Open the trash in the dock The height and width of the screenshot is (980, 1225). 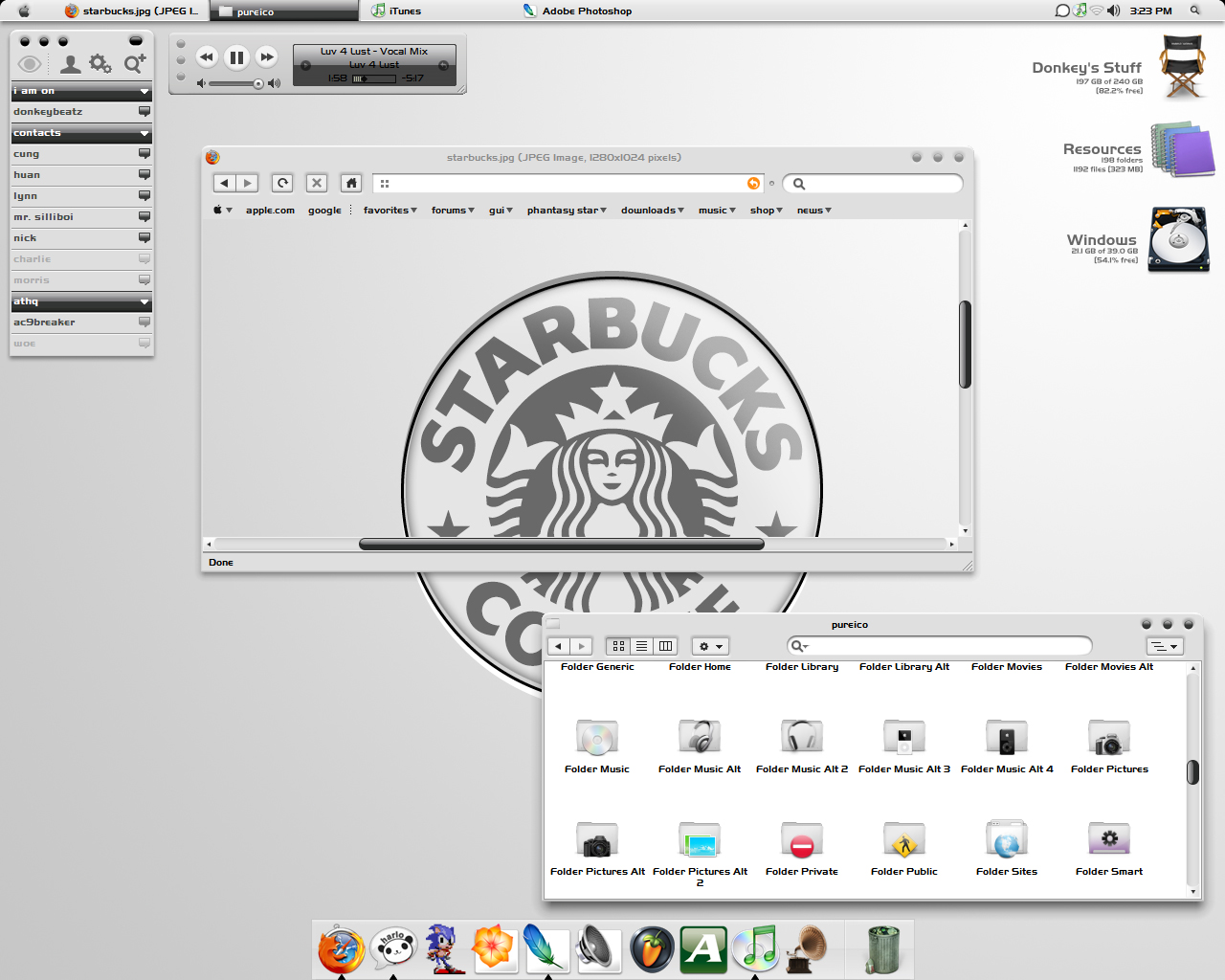click(882, 948)
